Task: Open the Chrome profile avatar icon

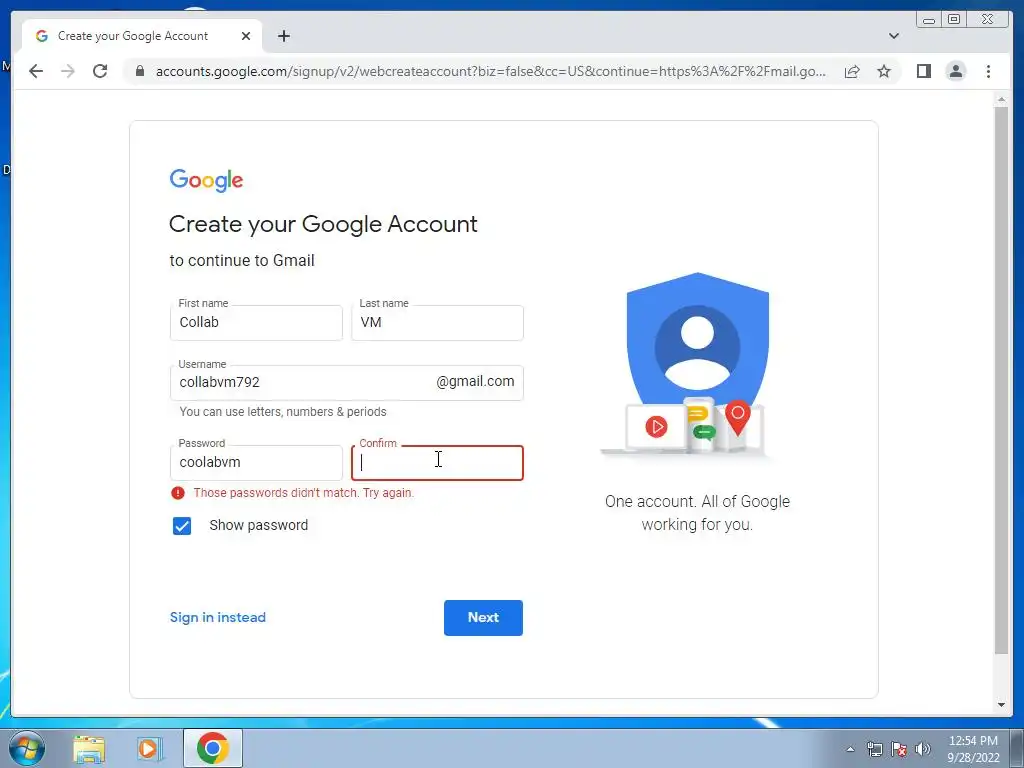Action: (x=955, y=71)
